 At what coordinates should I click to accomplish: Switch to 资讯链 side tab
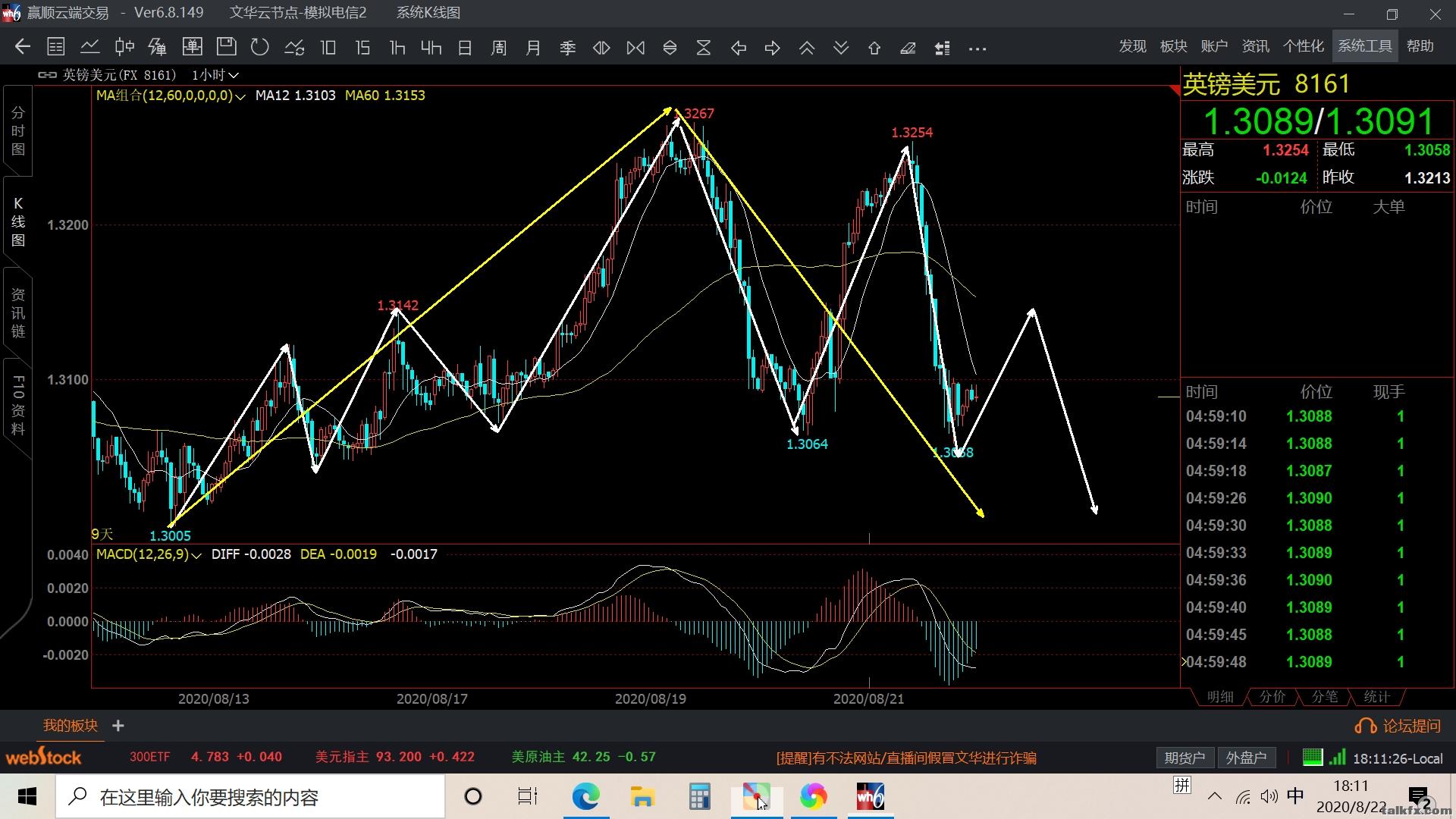[x=18, y=312]
